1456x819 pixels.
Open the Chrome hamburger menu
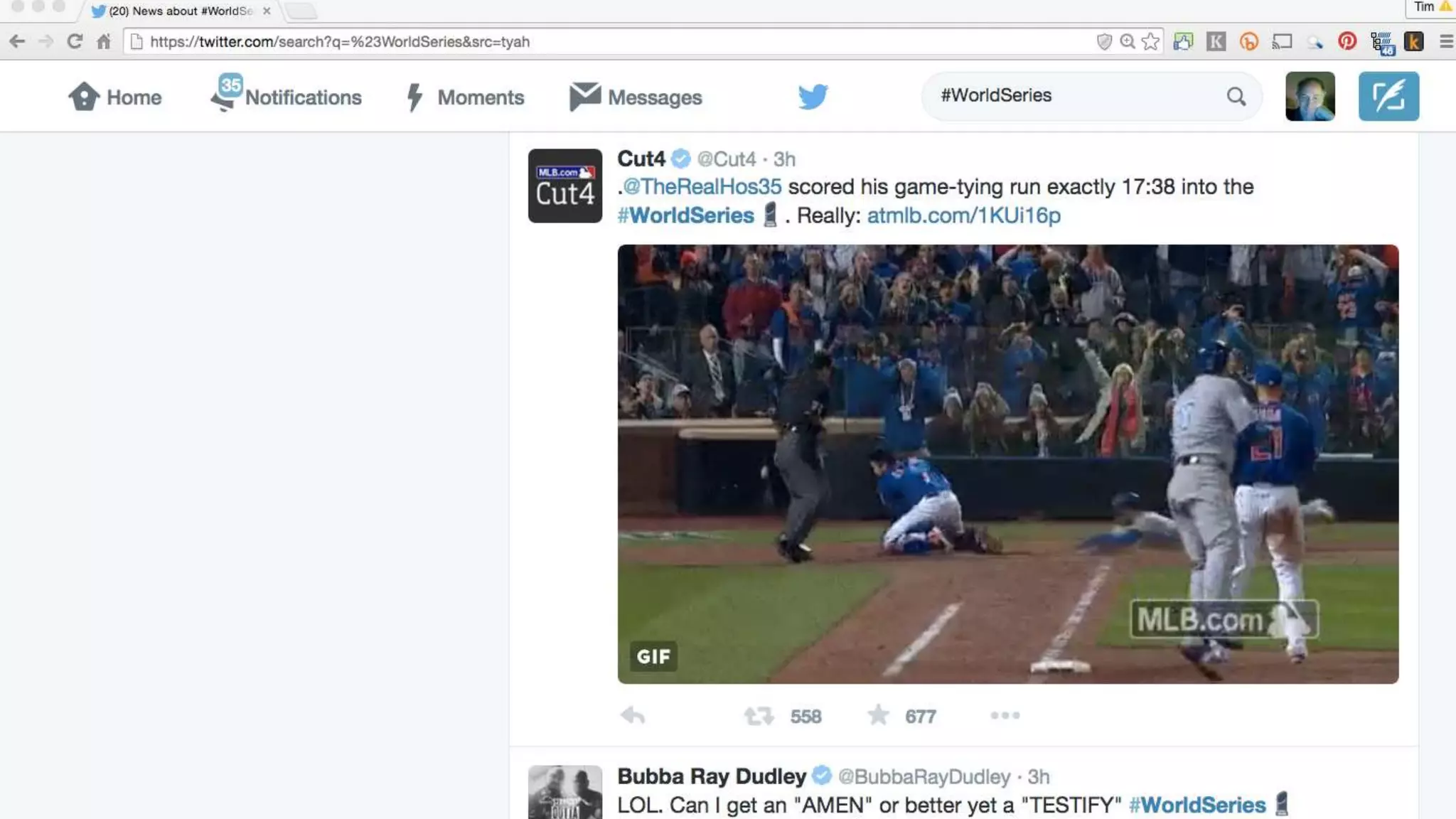pyautogui.click(x=1445, y=41)
